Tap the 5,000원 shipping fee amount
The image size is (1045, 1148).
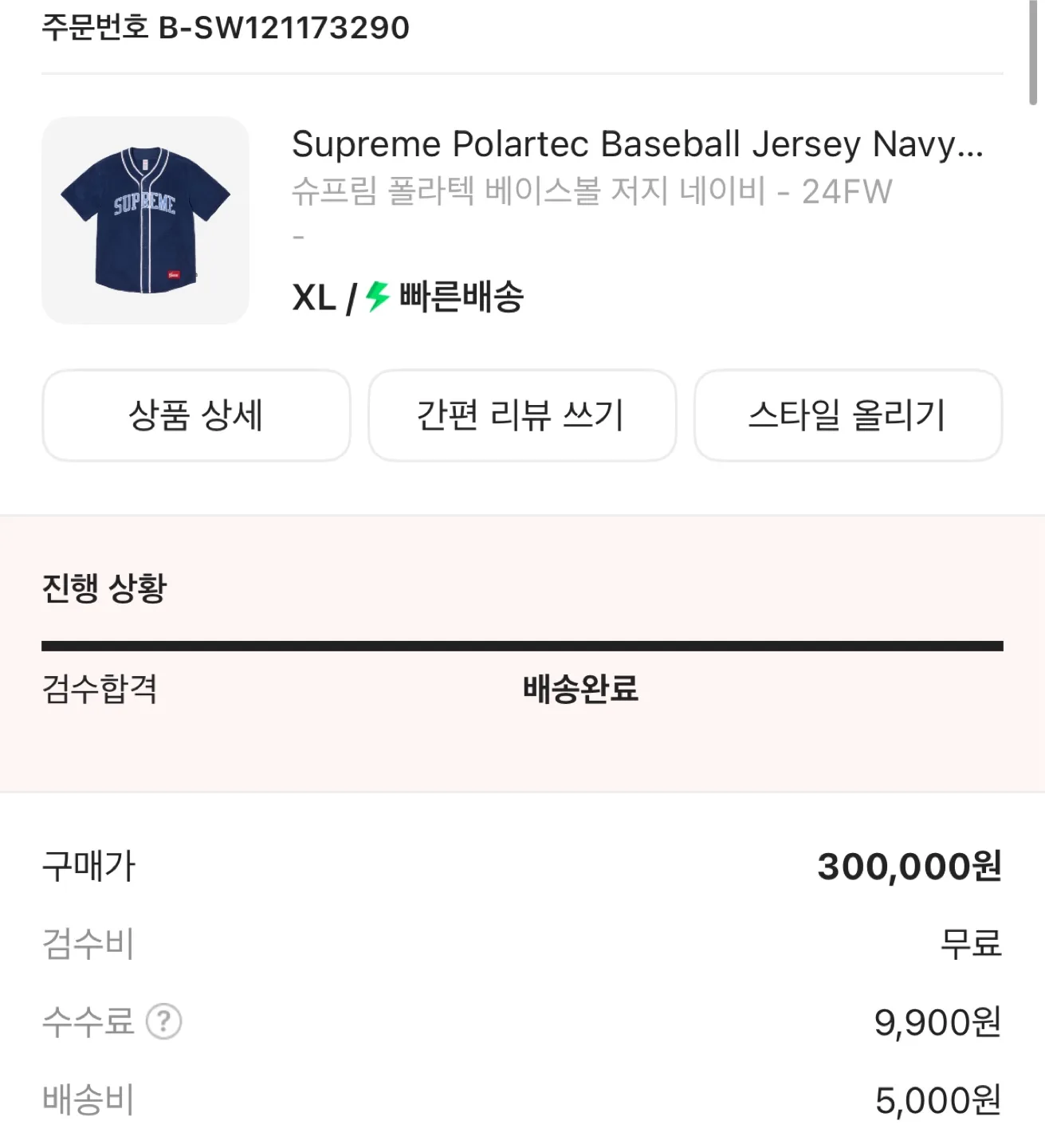[938, 1100]
